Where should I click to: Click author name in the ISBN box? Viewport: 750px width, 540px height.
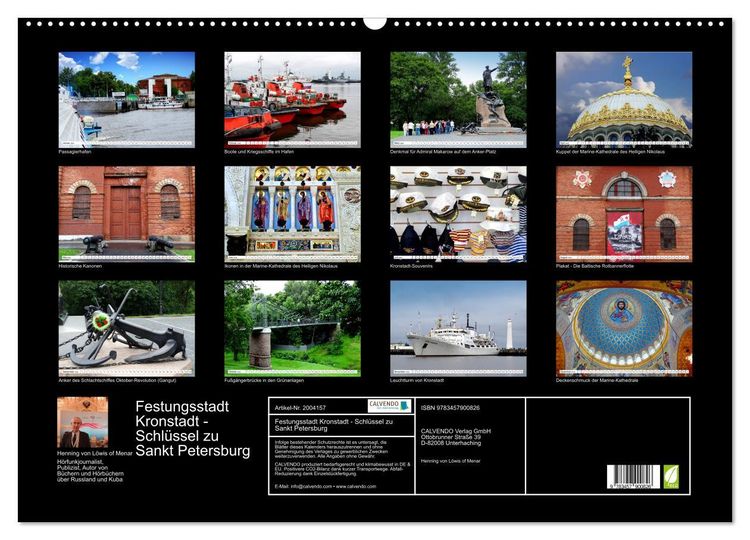pos(451,461)
